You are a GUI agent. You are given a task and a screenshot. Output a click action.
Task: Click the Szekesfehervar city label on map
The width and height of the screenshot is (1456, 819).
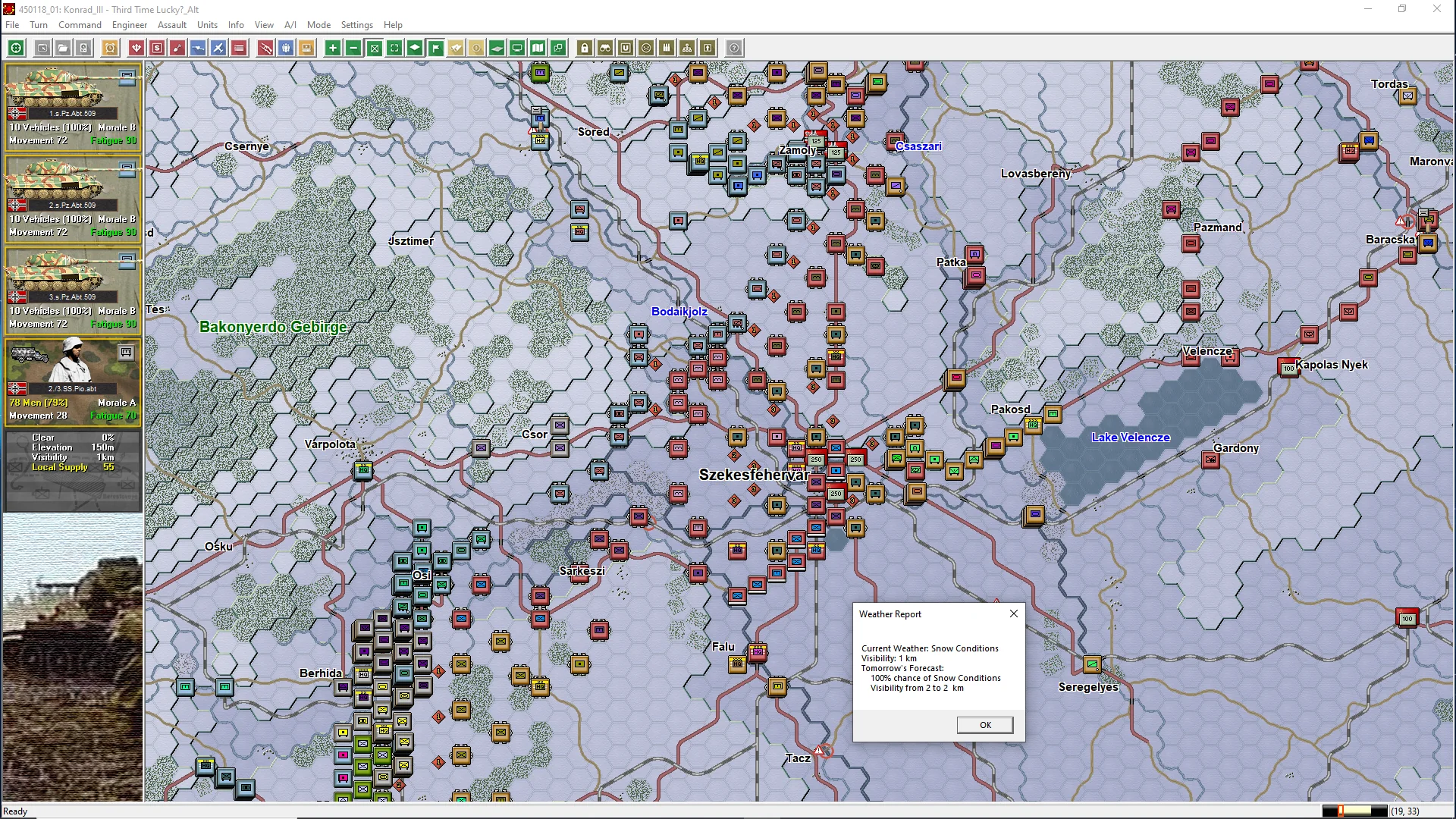(x=755, y=475)
